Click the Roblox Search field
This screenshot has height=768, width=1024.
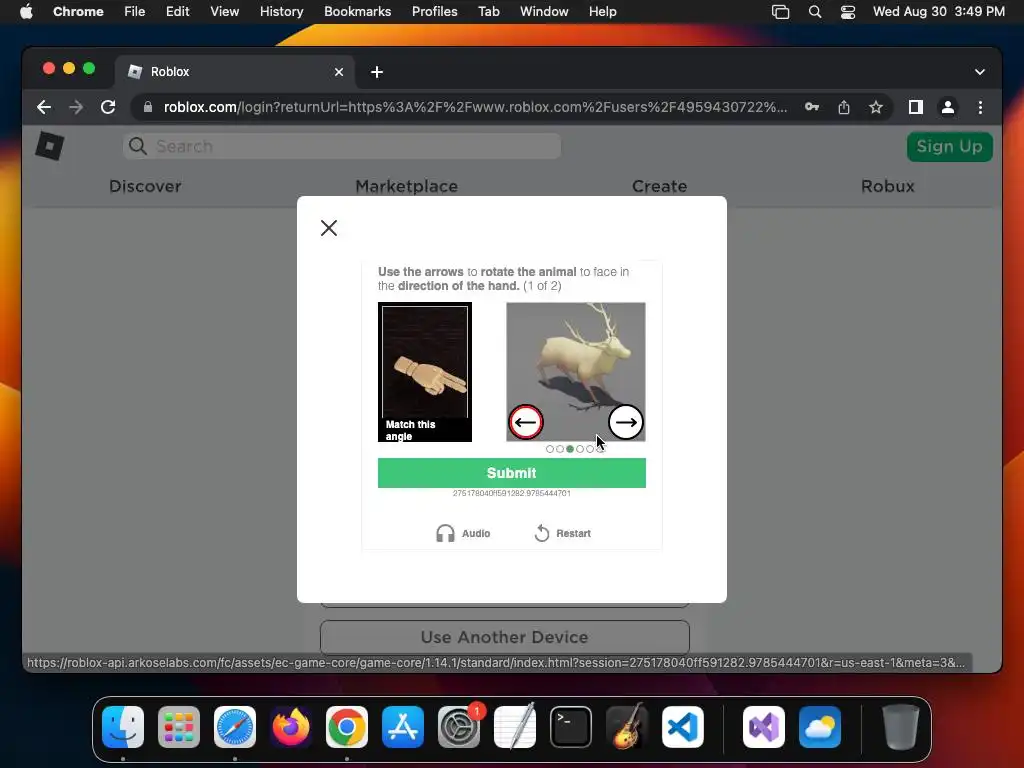[342, 146]
